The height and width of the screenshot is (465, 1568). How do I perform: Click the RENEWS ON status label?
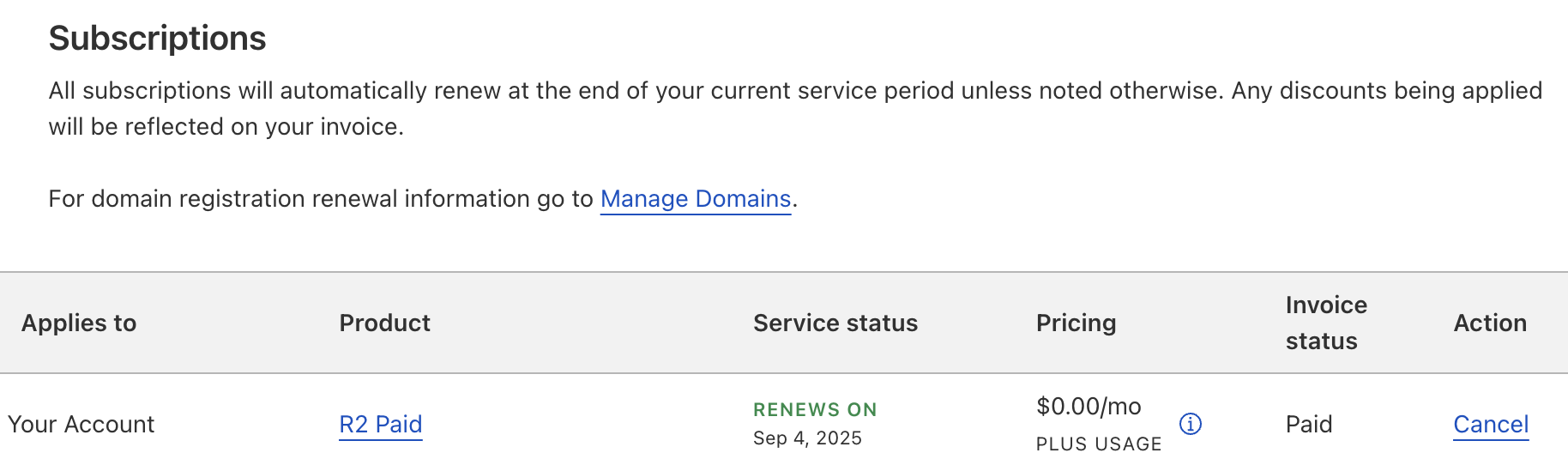coord(815,410)
